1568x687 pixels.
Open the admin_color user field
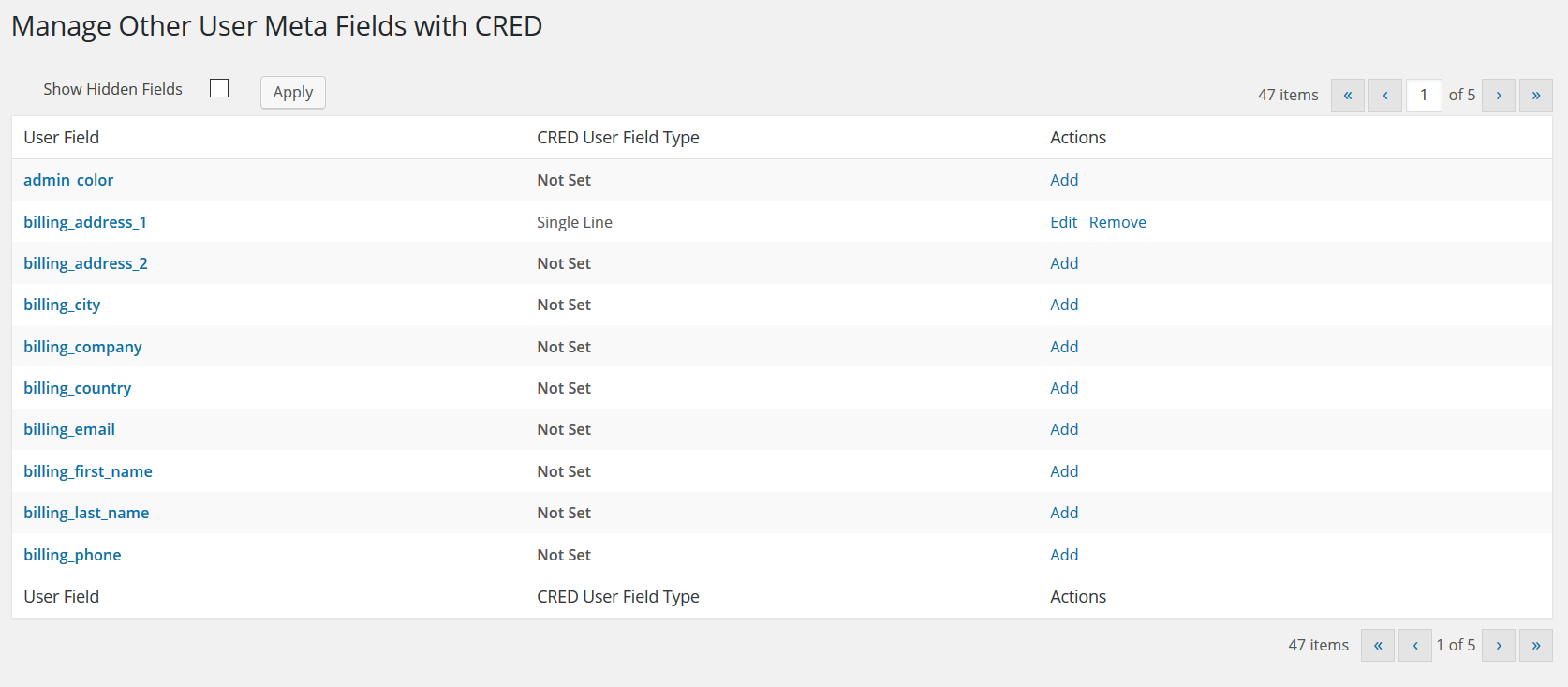point(68,180)
